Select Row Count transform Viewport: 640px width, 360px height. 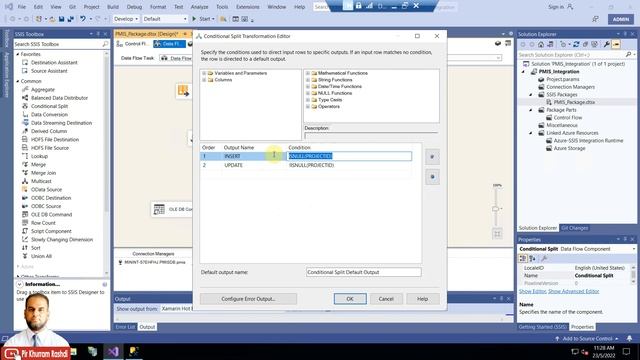coord(43,223)
